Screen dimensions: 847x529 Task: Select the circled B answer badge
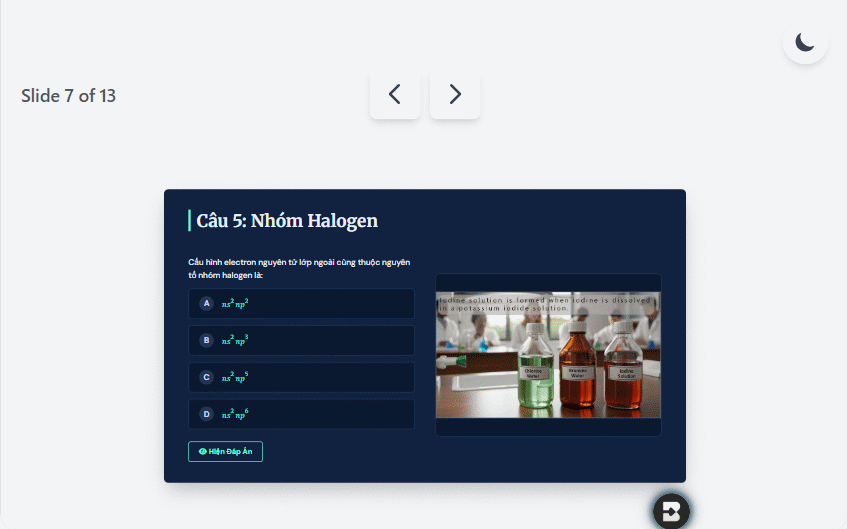coord(206,340)
